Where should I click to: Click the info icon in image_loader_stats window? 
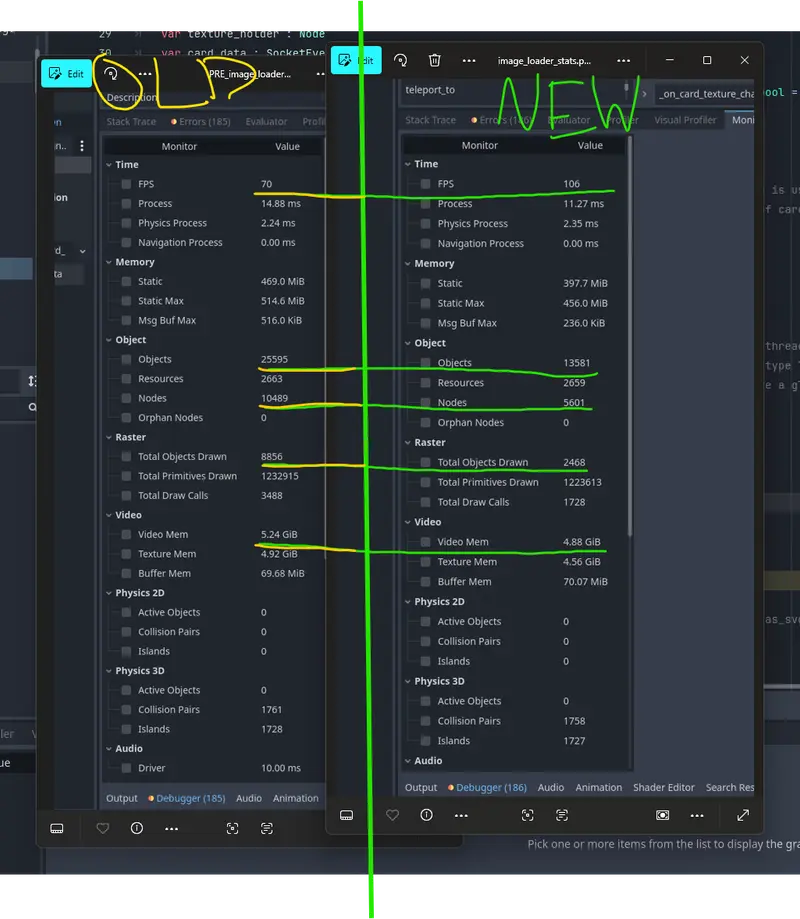point(425,815)
